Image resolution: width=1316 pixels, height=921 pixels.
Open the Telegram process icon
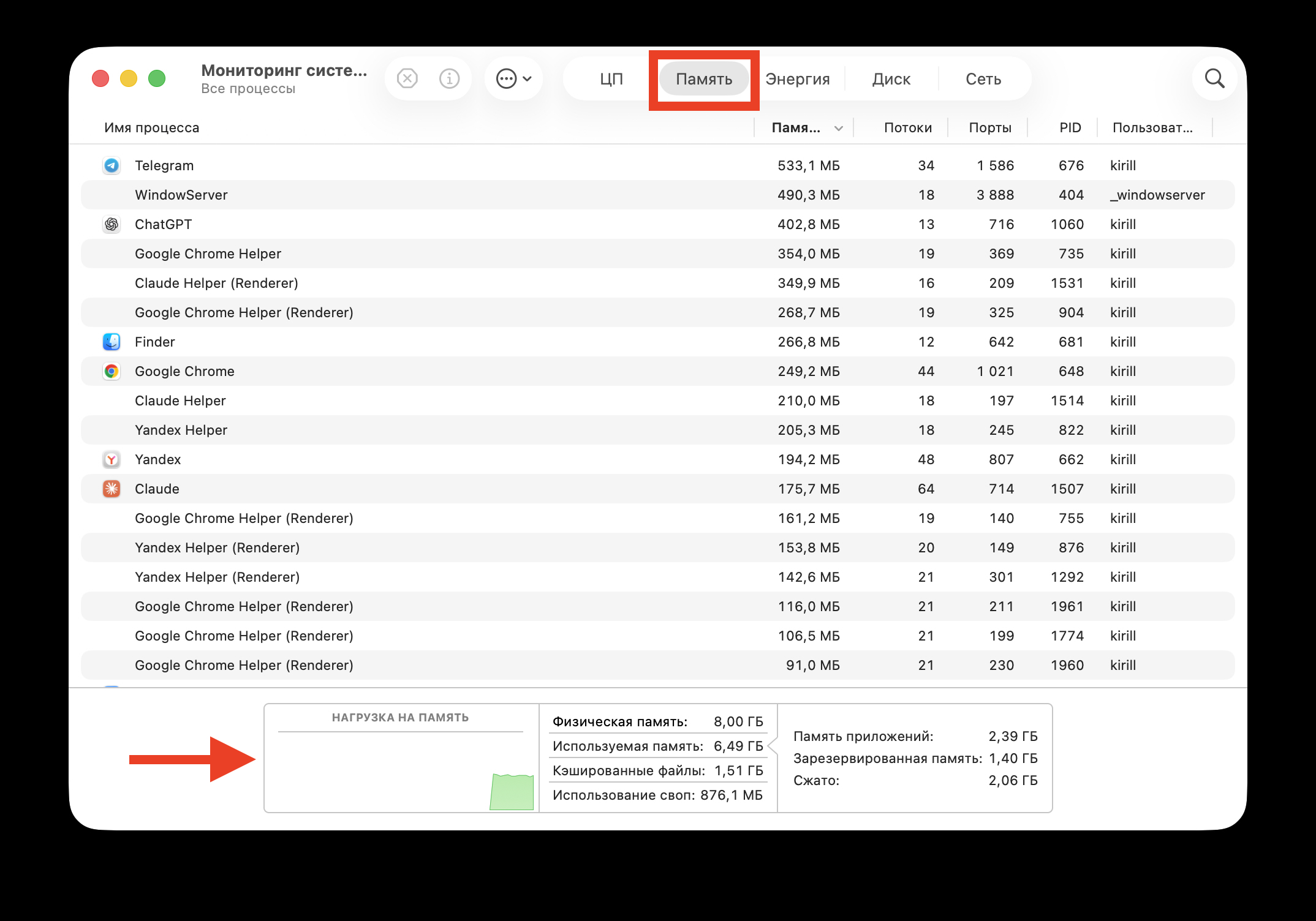click(112, 165)
